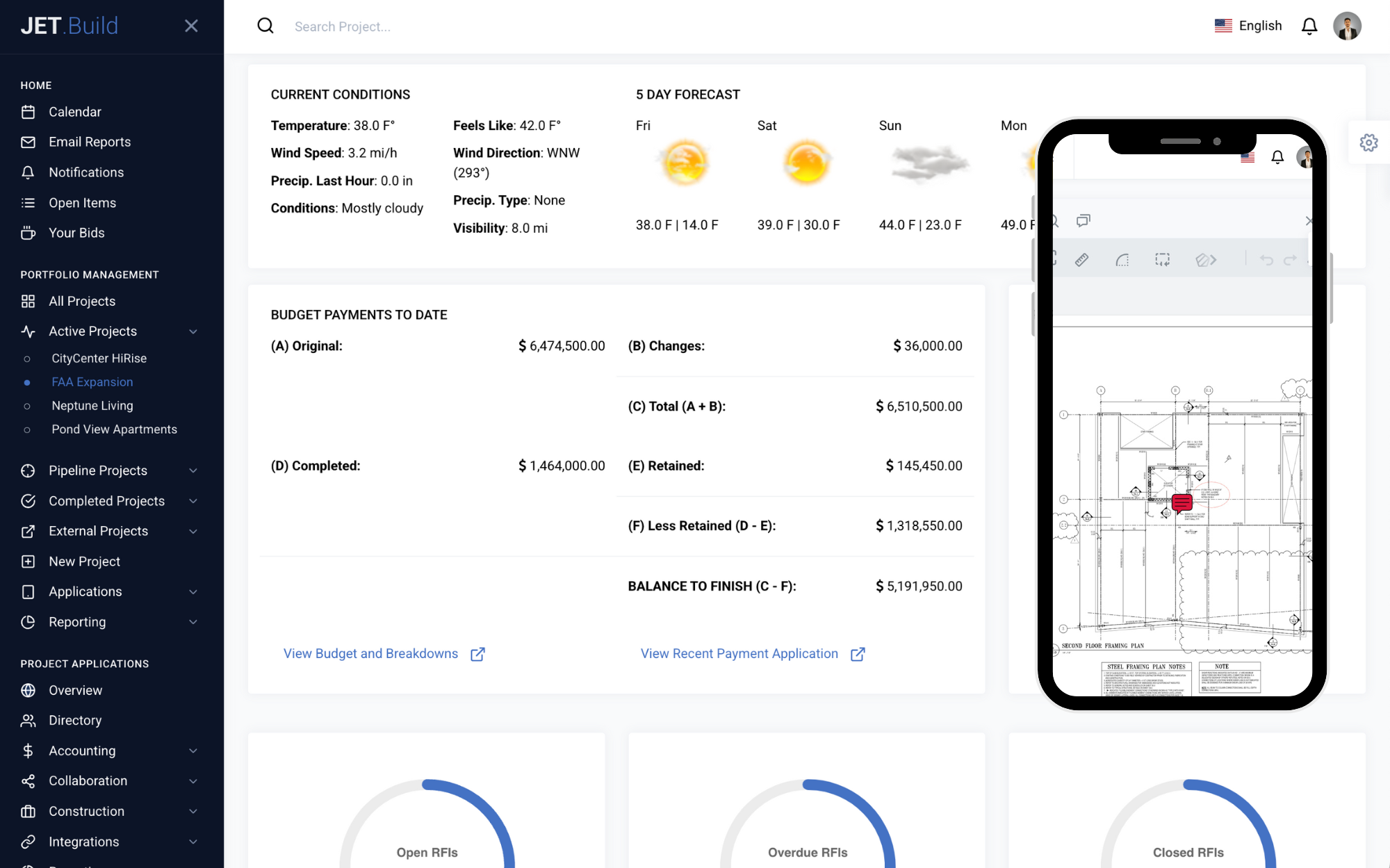Open the Your Bids coffee-cup icon

pyautogui.click(x=28, y=233)
